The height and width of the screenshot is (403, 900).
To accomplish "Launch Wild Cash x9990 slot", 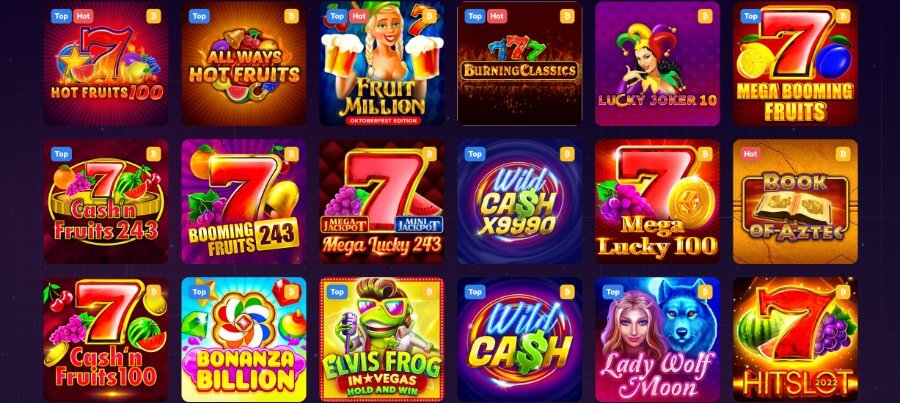I will (x=519, y=202).
